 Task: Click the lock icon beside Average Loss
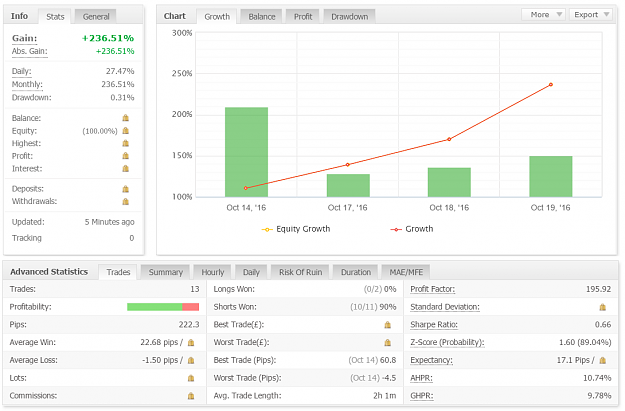191,360
